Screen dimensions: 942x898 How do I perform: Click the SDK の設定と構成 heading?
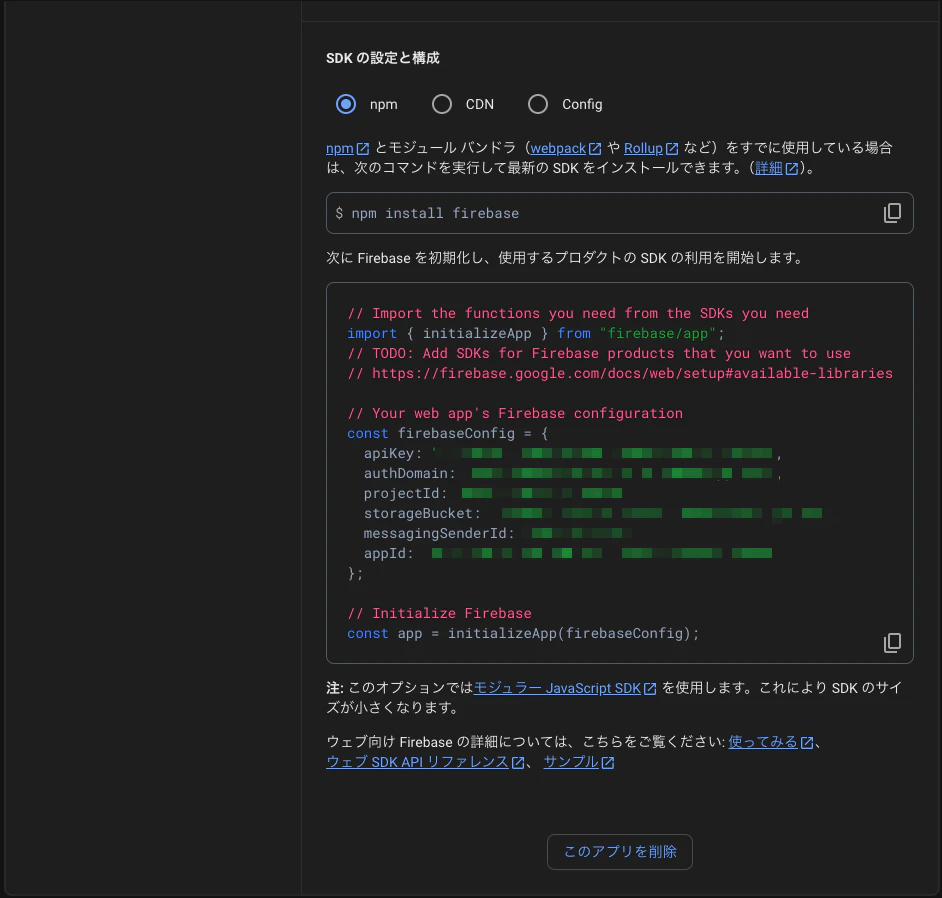pos(383,58)
